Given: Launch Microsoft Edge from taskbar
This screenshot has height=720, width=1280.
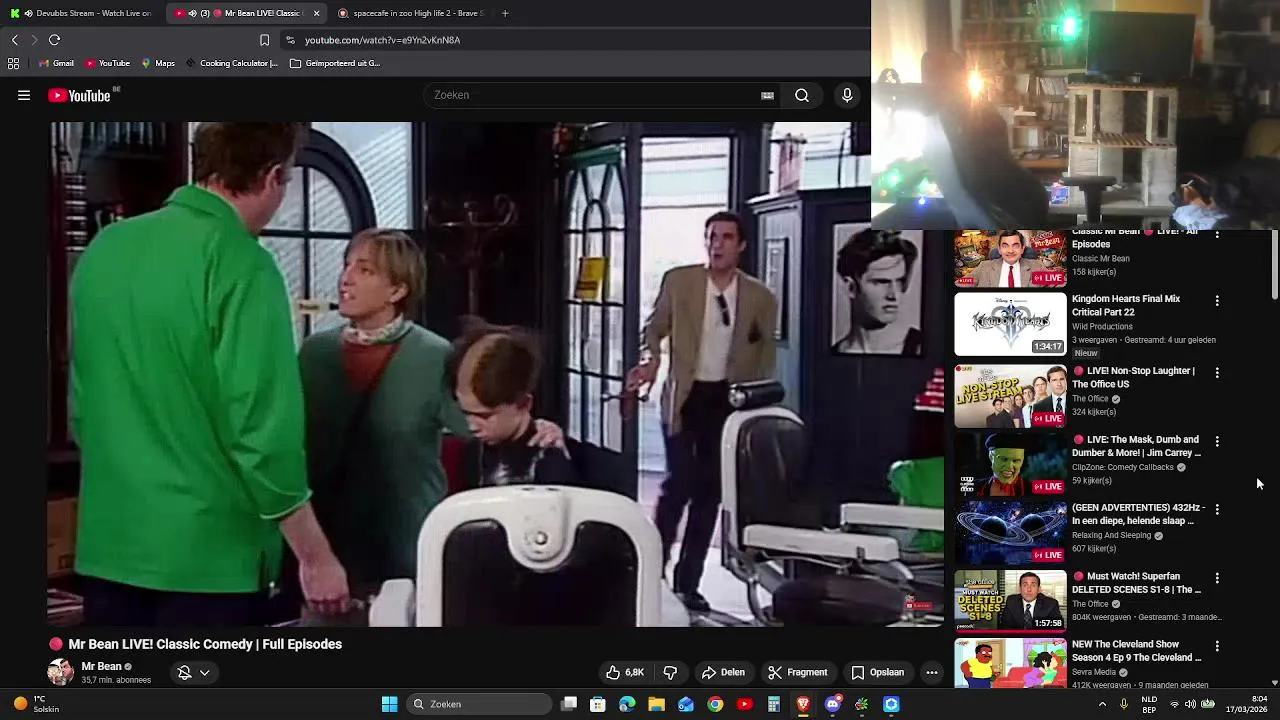Looking at the screenshot, I should pos(627,704).
